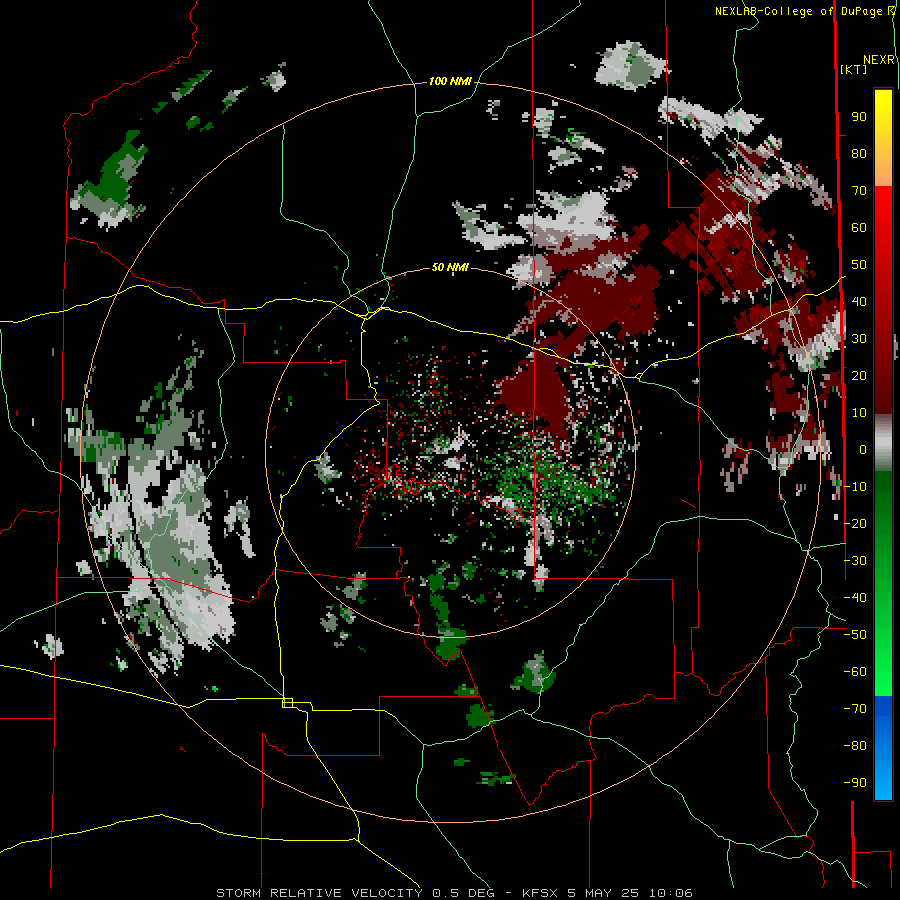Click the KFSX station identifier
Screen dimensions: 900x900
(540, 893)
